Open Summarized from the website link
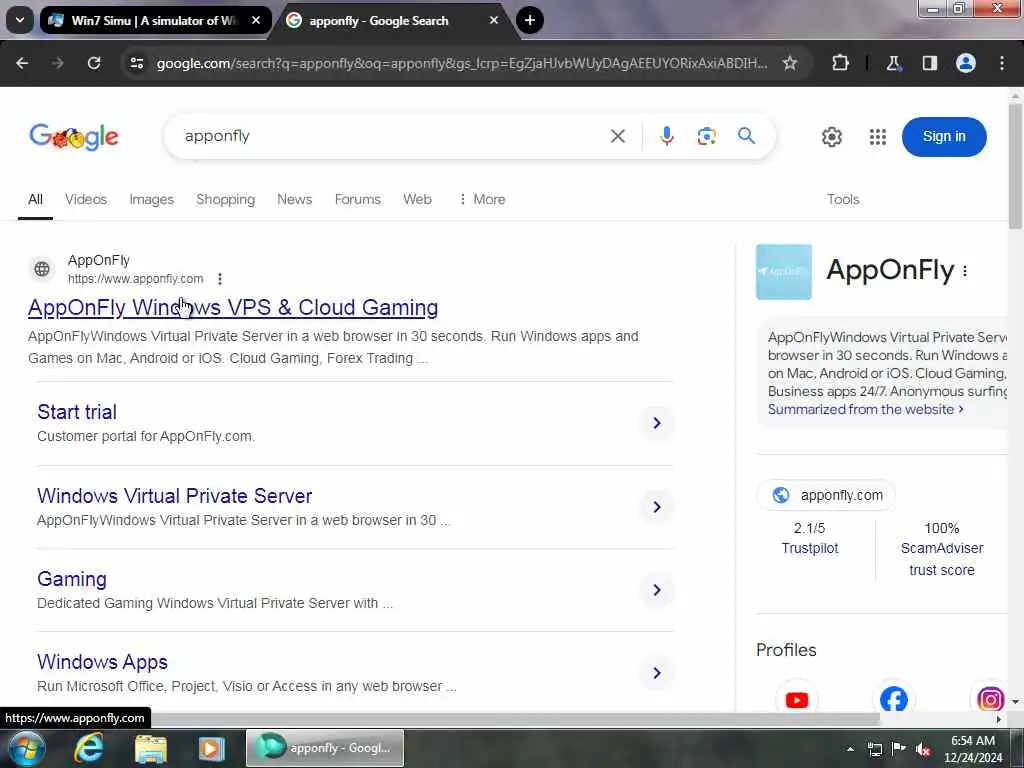1024x768 pixels. pyautogui.click(x=865, y=409)
